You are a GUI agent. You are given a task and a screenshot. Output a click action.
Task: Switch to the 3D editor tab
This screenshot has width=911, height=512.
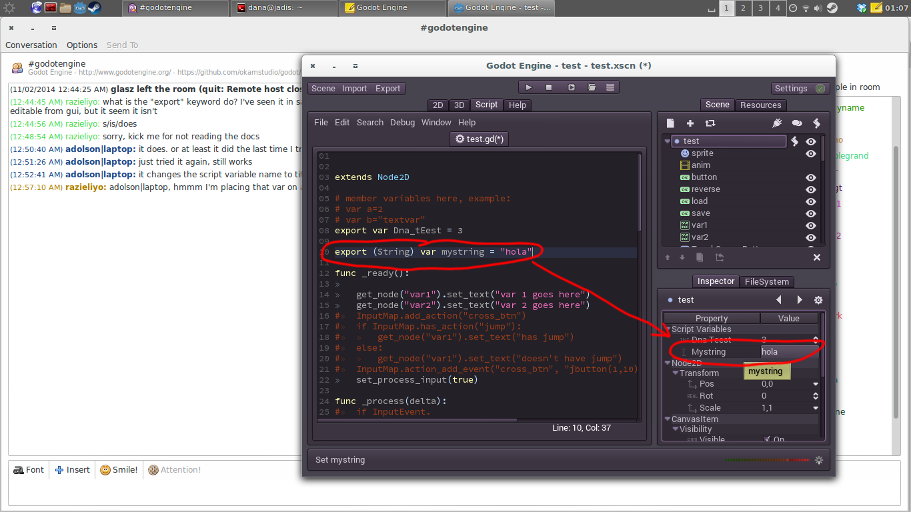459,105
